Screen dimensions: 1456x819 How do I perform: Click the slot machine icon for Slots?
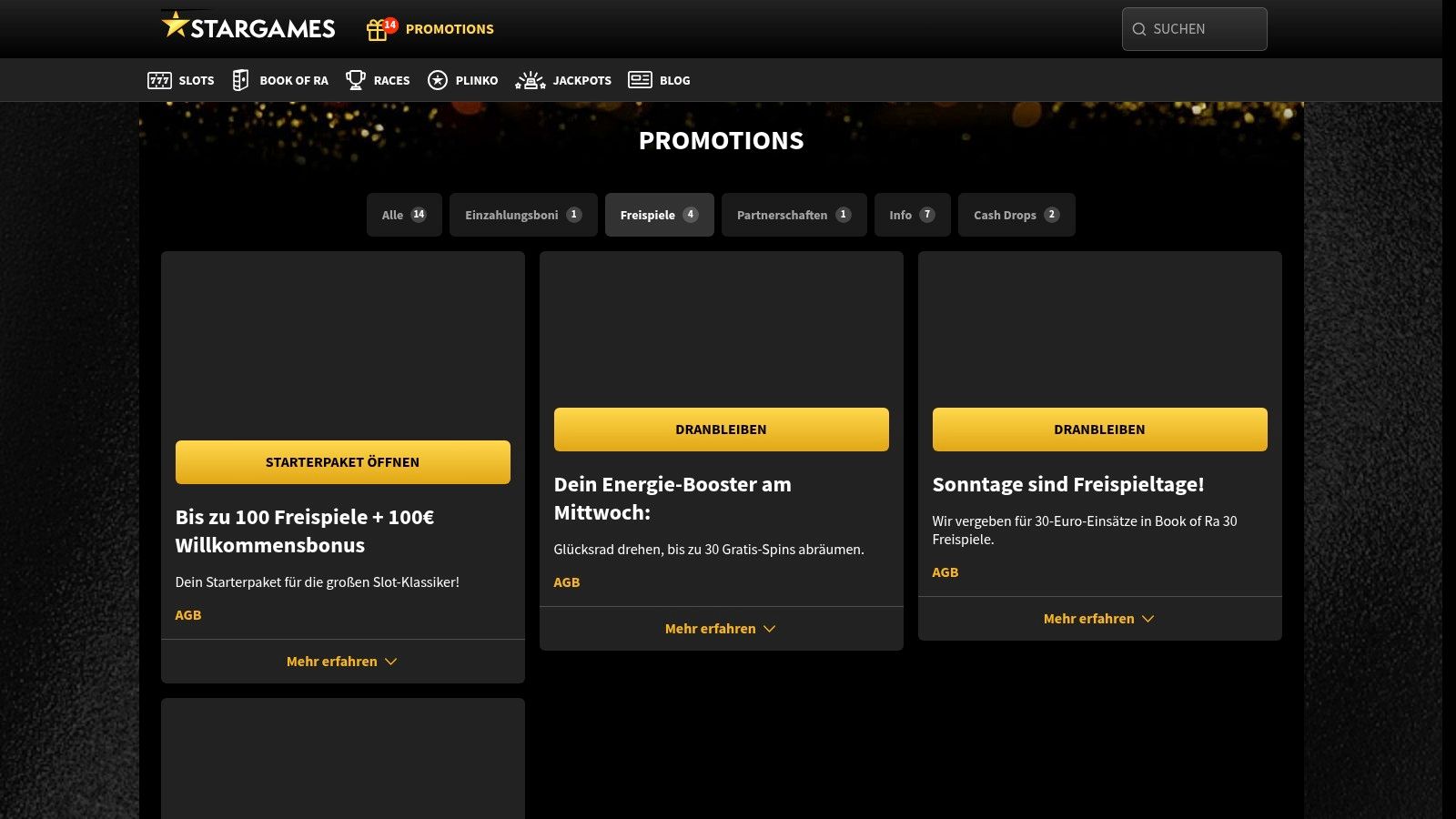(159, 80)
